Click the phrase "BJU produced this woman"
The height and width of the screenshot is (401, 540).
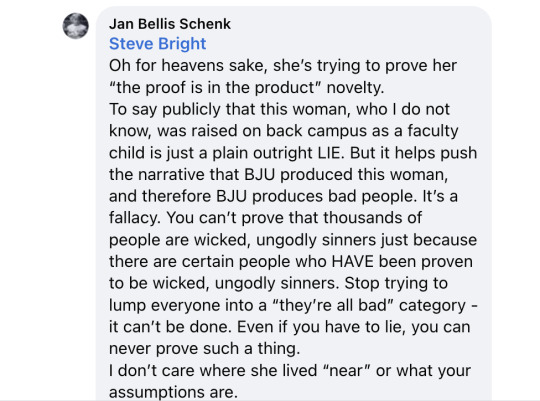tap(344, 175)
